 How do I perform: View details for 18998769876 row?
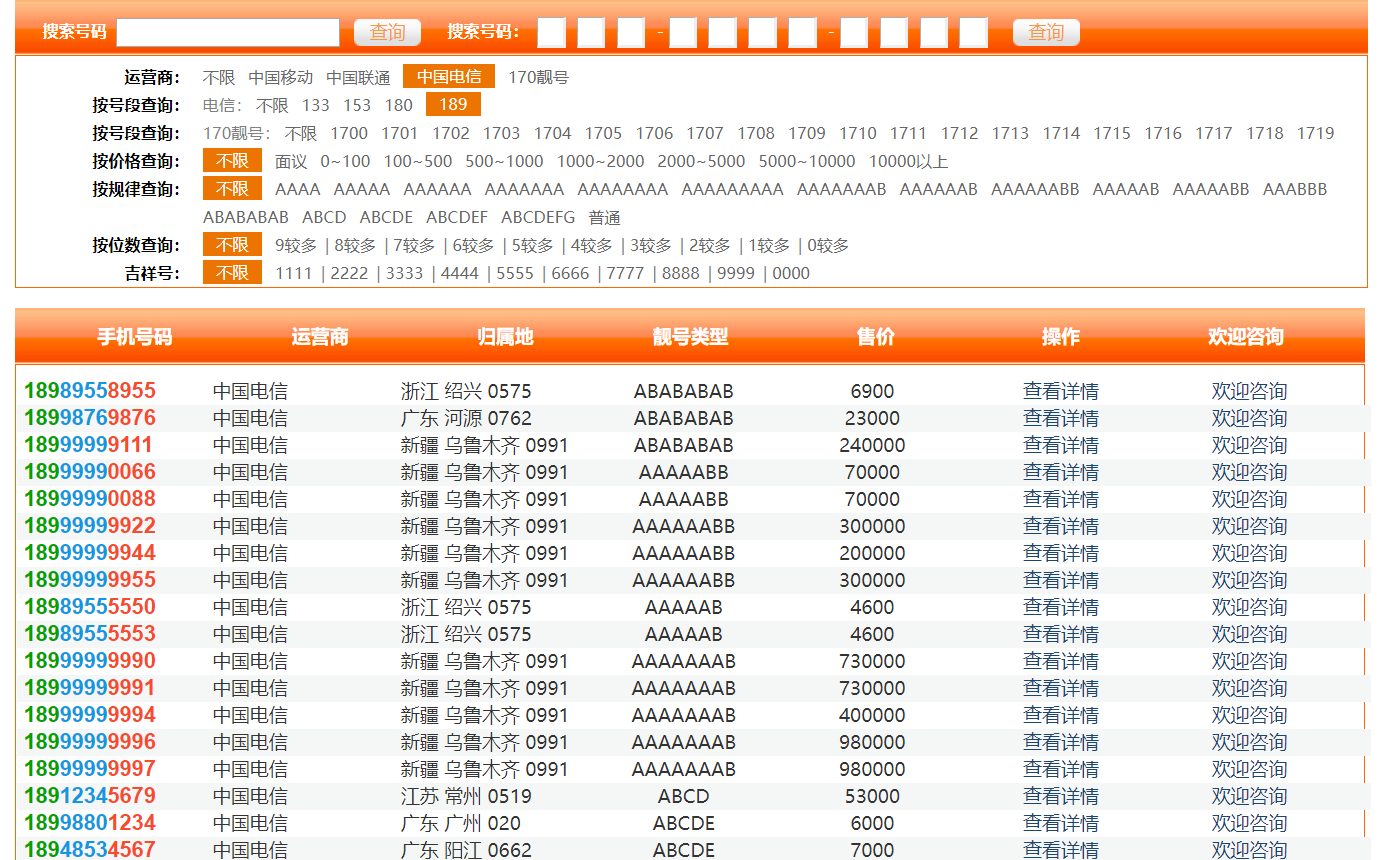tap(1061, 418)
